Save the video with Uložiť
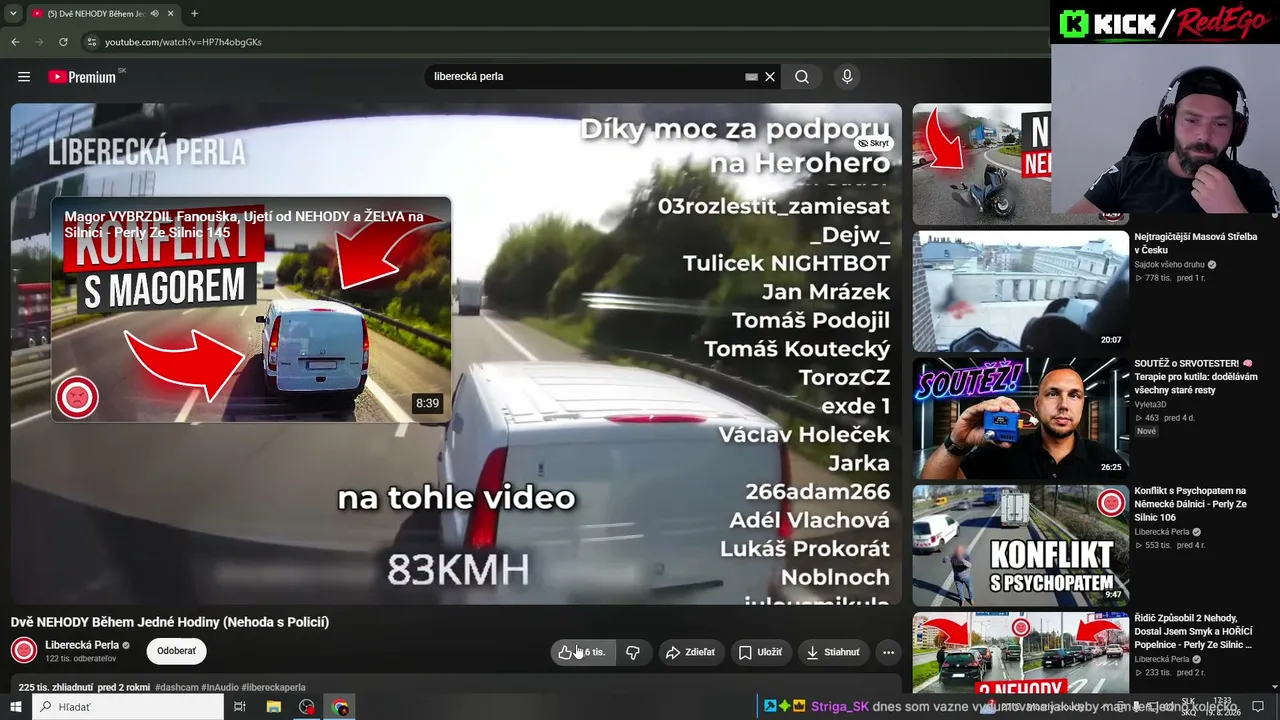Viewport: 1280px width, 720px height. pos(760,652)
